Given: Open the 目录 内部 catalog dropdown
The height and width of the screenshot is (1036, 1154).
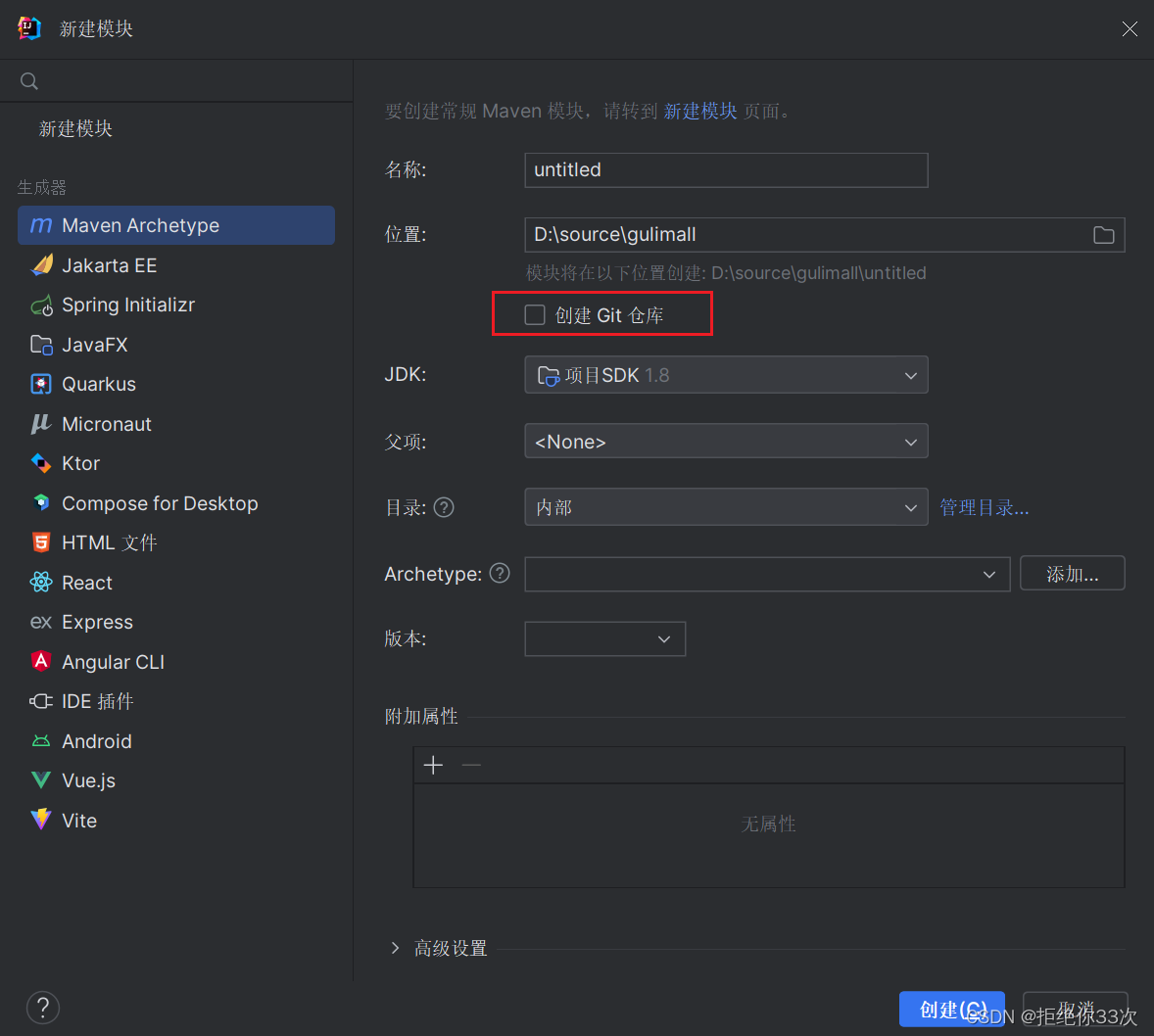Looking at the screenshot, I should (726, 507).
